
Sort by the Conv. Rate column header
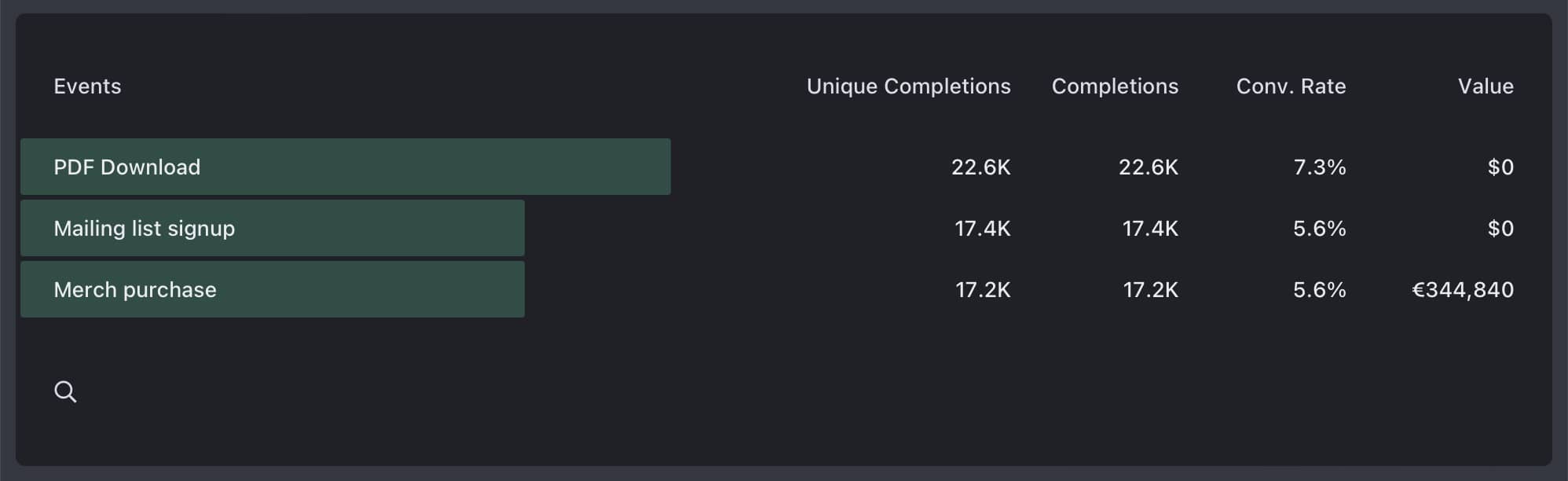click(x=1291, y=86)
